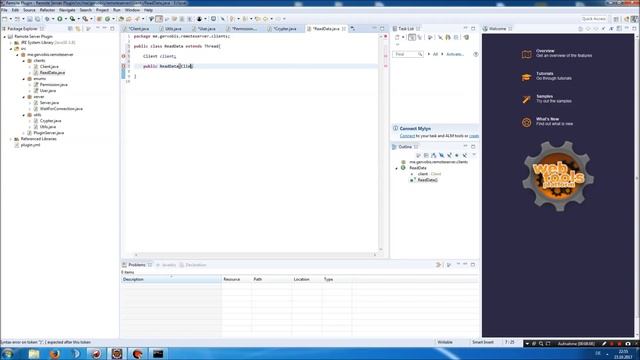Click the Connect link under Connect Mylyn
The height and width of the screenshot is (360, 640).
[x=407, y=136]
